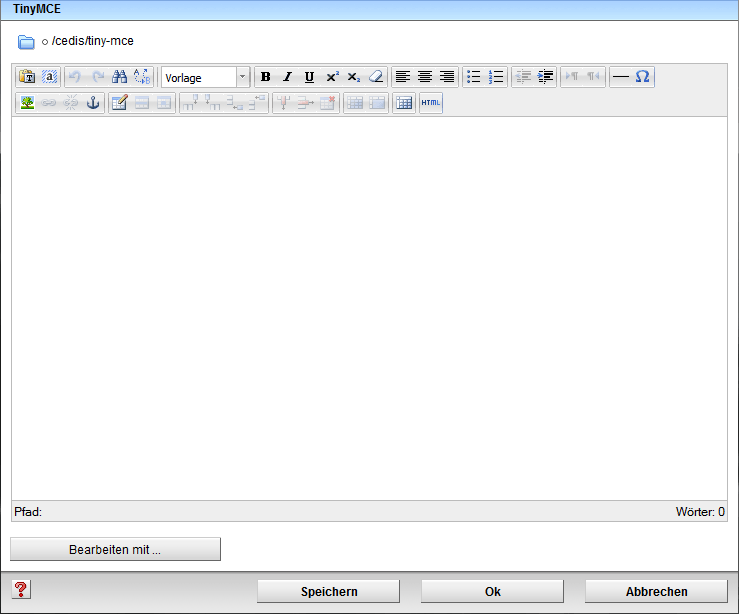Screen dimensions: 739x614
Task: Decrease indent with outdent icon
Action: click(523, 77)
